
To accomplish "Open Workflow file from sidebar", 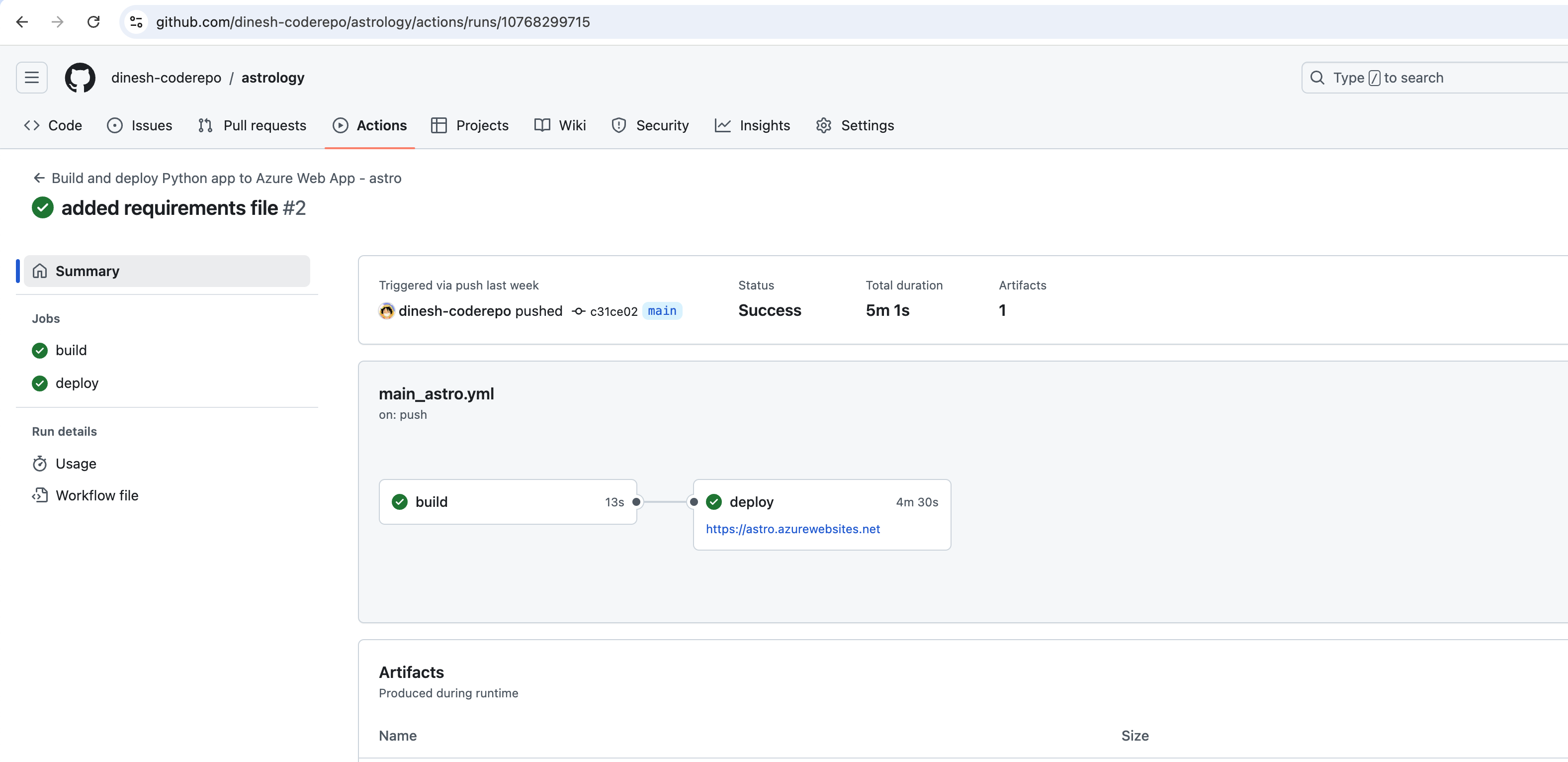I will click(97, 495).
